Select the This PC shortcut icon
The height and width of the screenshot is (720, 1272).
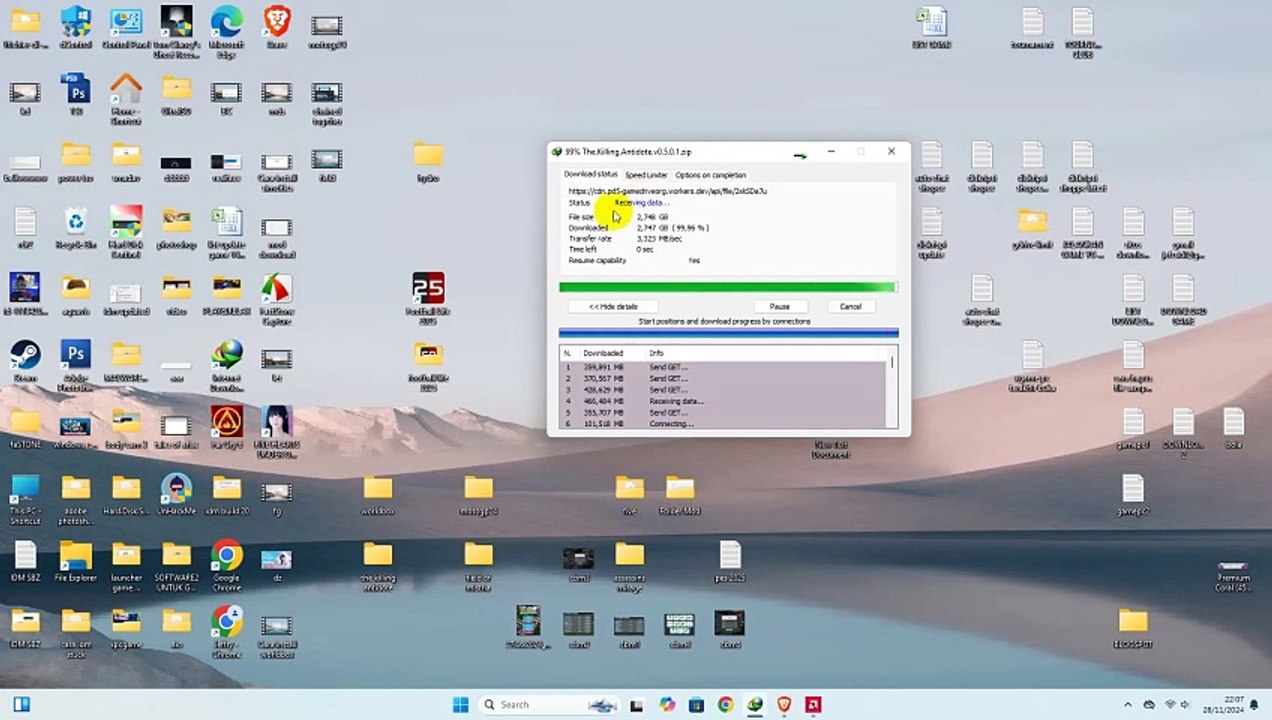[x=25, y=498]
